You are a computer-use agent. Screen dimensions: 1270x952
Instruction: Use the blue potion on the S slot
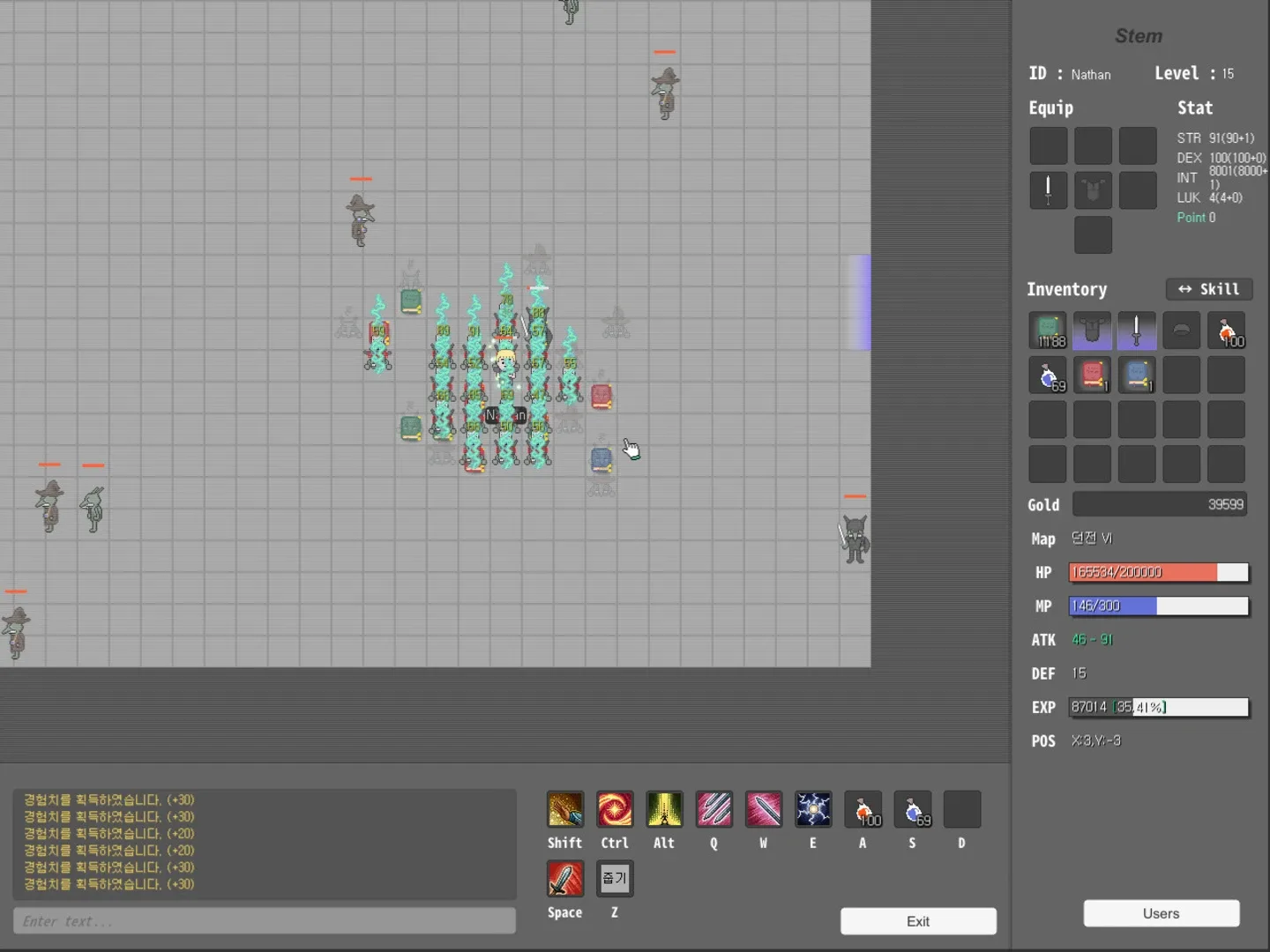tap(912, 808)
